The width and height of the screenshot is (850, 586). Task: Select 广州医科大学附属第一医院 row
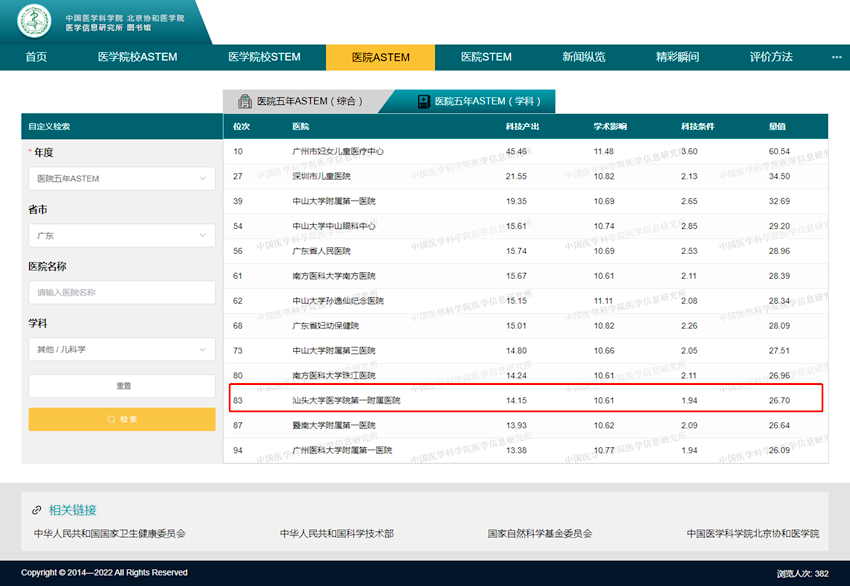click(x=526, y=450)
